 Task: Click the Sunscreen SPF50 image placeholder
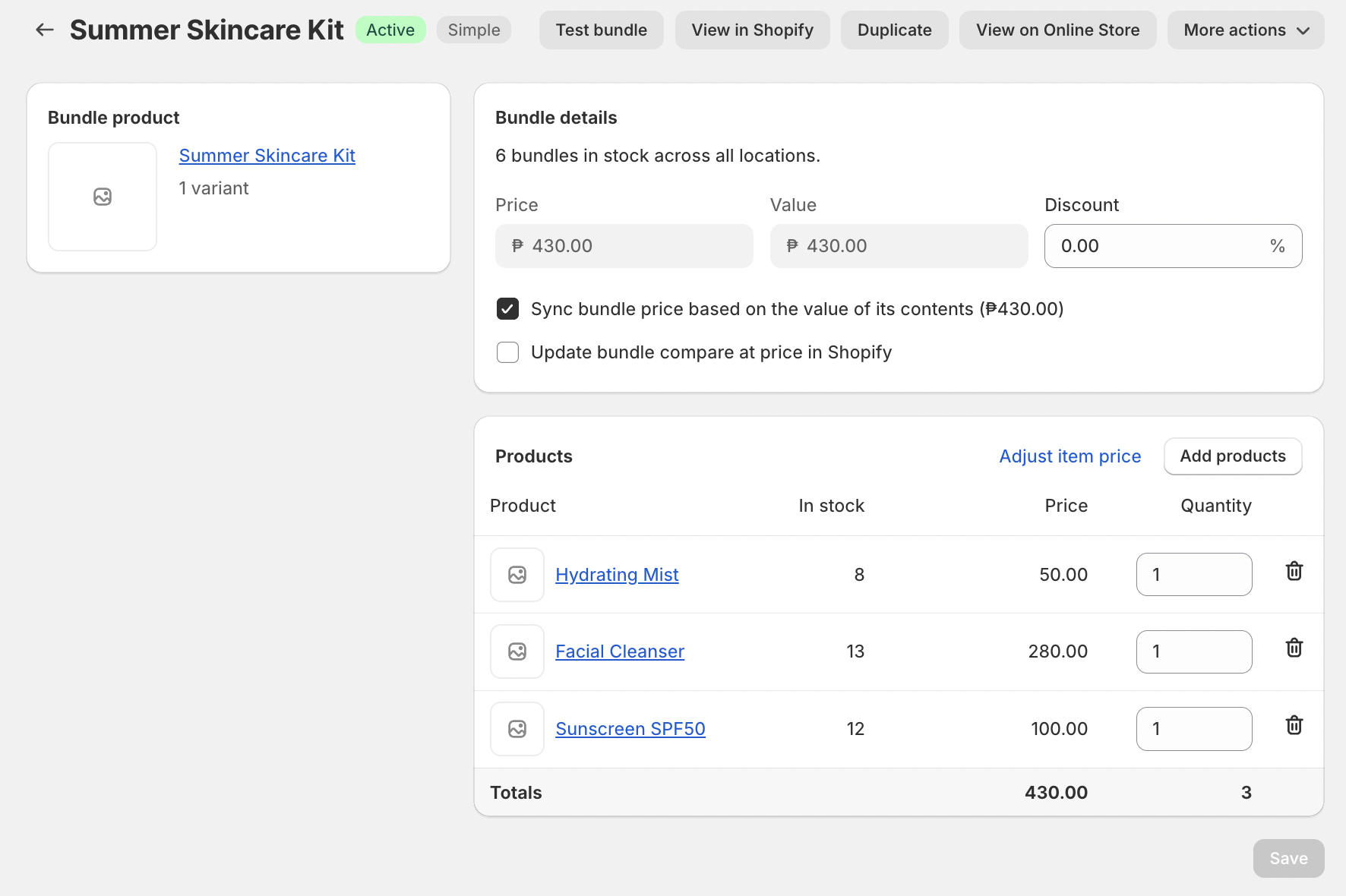click(x=517, y=729)
